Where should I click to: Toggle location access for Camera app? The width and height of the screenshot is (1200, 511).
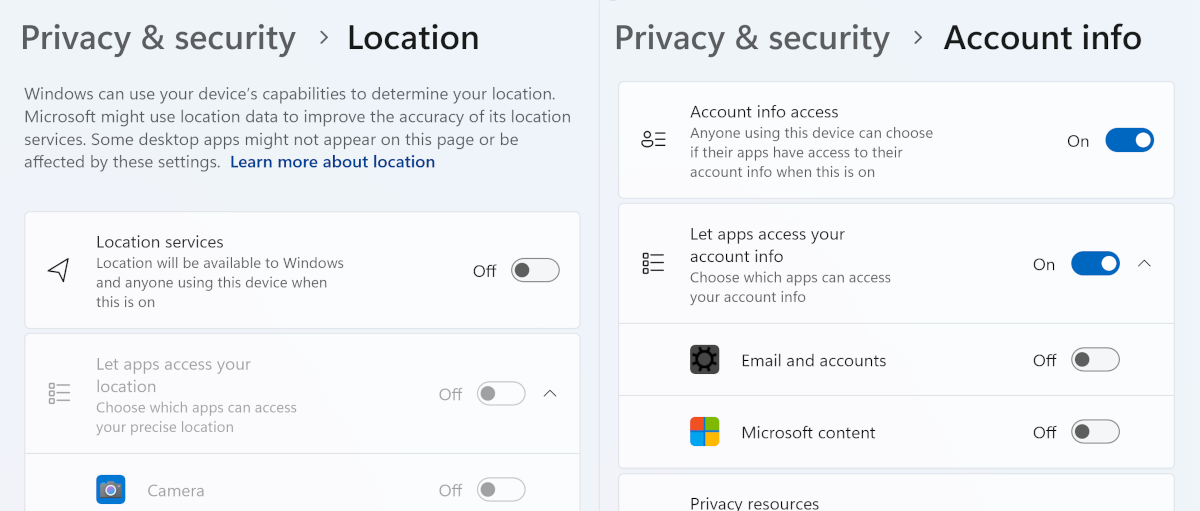pyautogui.click(x=501, y=490)
